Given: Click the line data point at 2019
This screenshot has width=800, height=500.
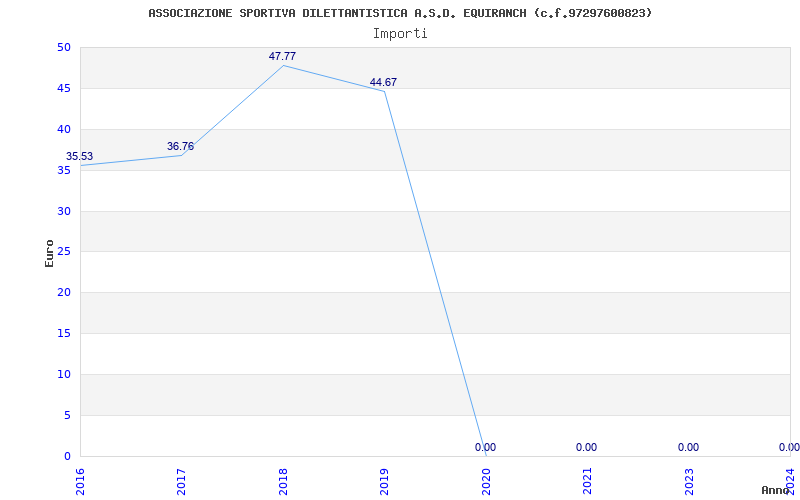Looking at the screenshot, I should (385, 91).
